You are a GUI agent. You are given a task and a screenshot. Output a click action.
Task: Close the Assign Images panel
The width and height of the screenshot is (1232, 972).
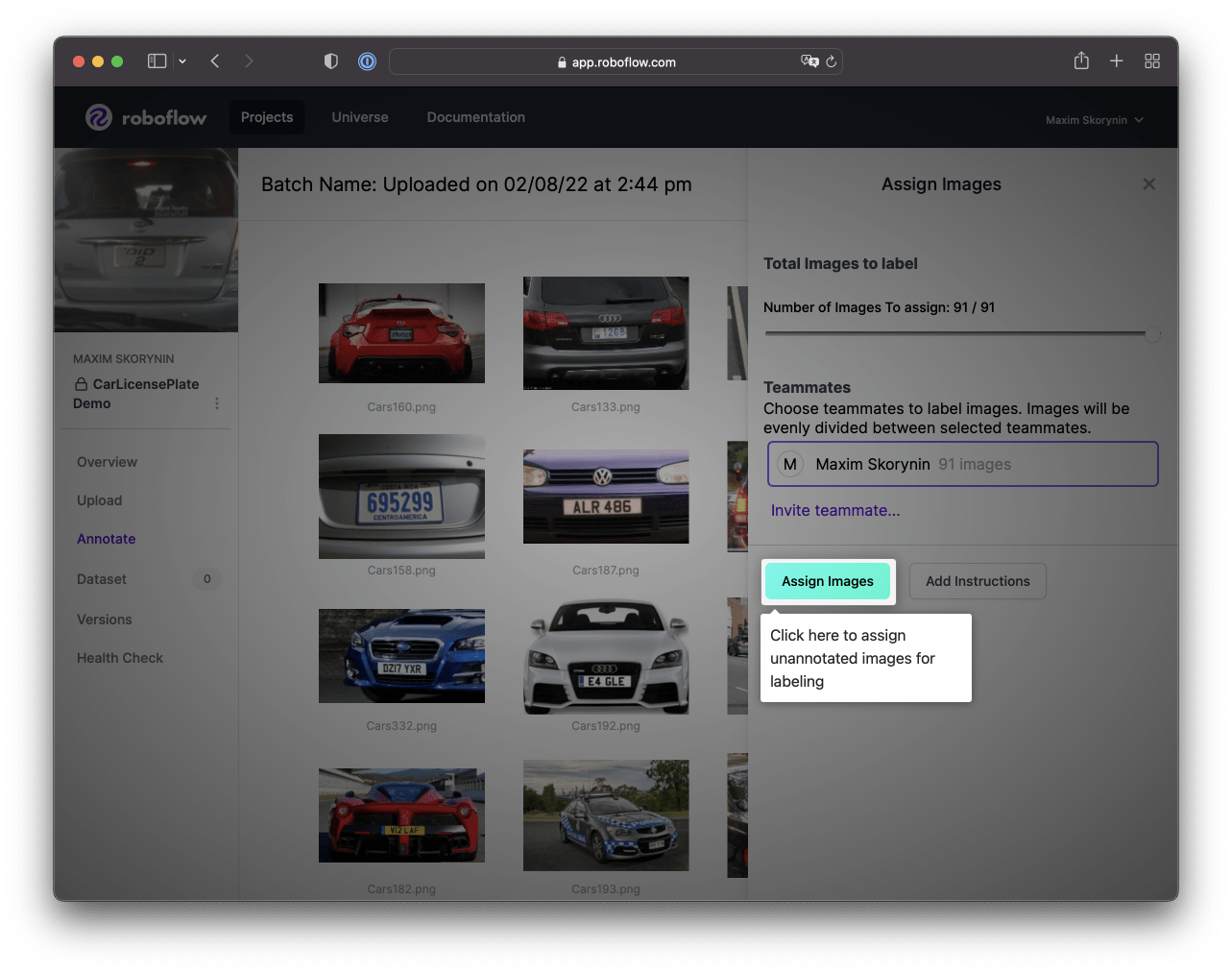click(x=1148, y=184)
